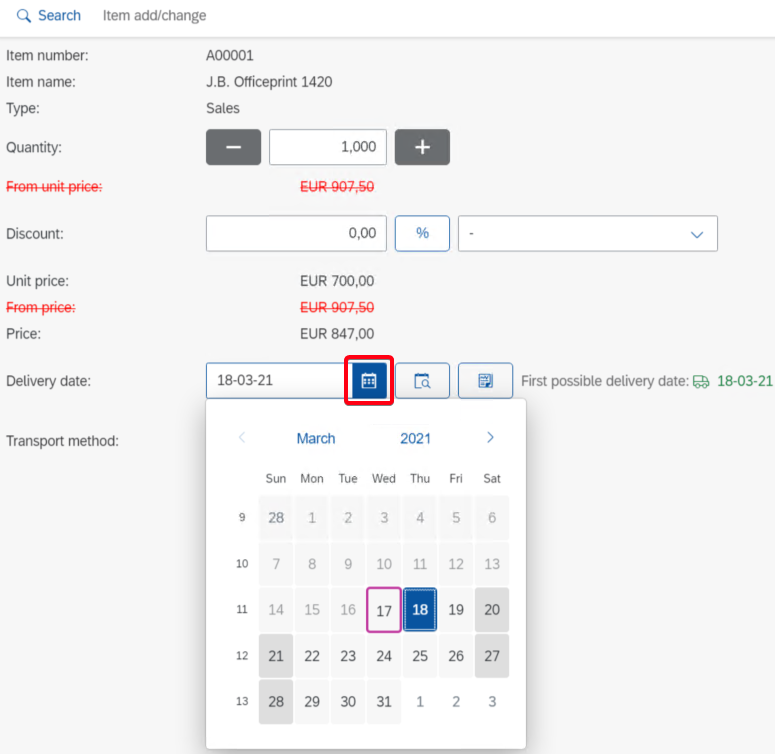The width and height of the screenshot is (775, 754).
Task: Focus the Discount amount field
Action: (296, 233)
